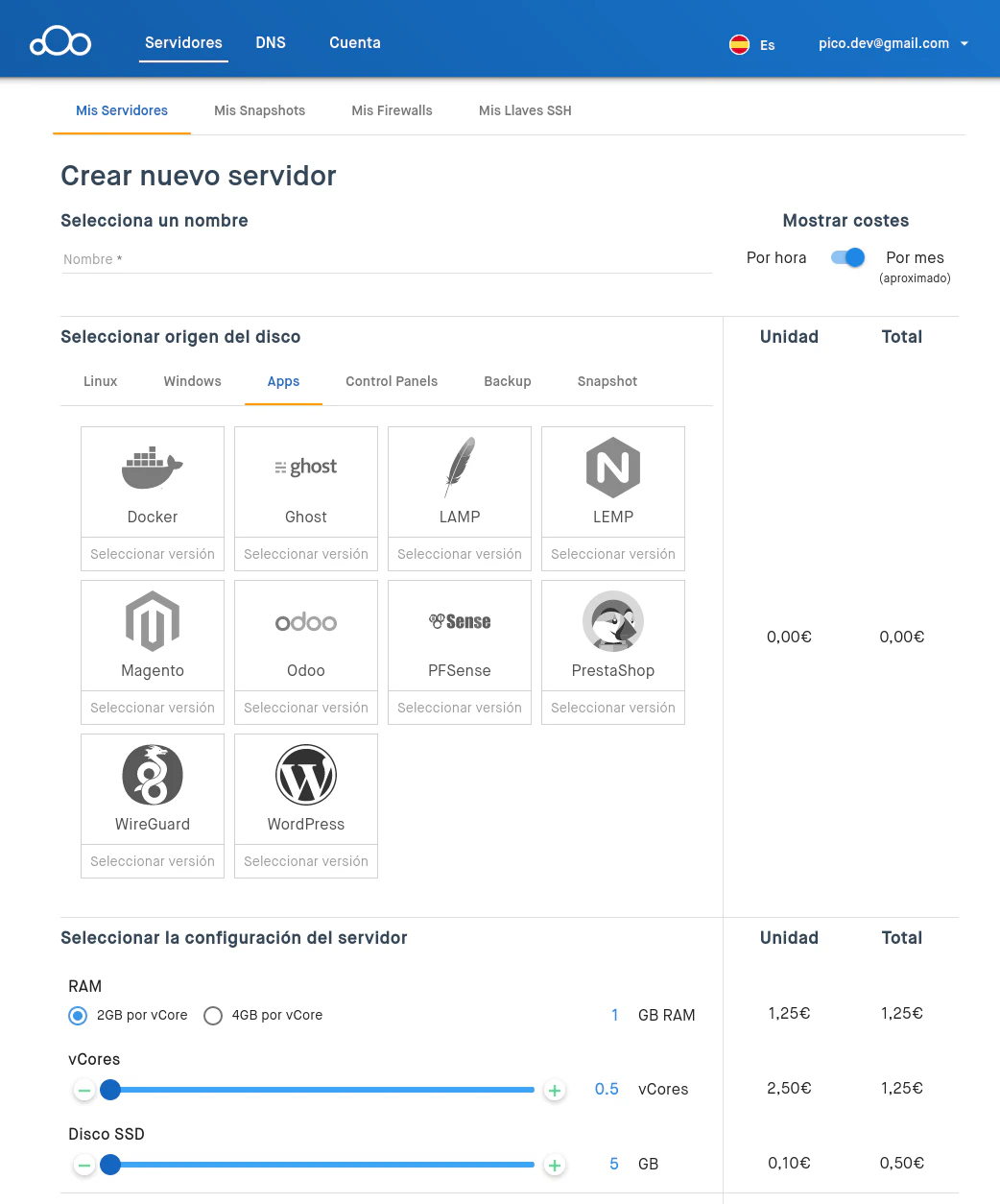1000x1204 pixels.
Task: Switch to the Control Panels tab
Action: point(392,381)
